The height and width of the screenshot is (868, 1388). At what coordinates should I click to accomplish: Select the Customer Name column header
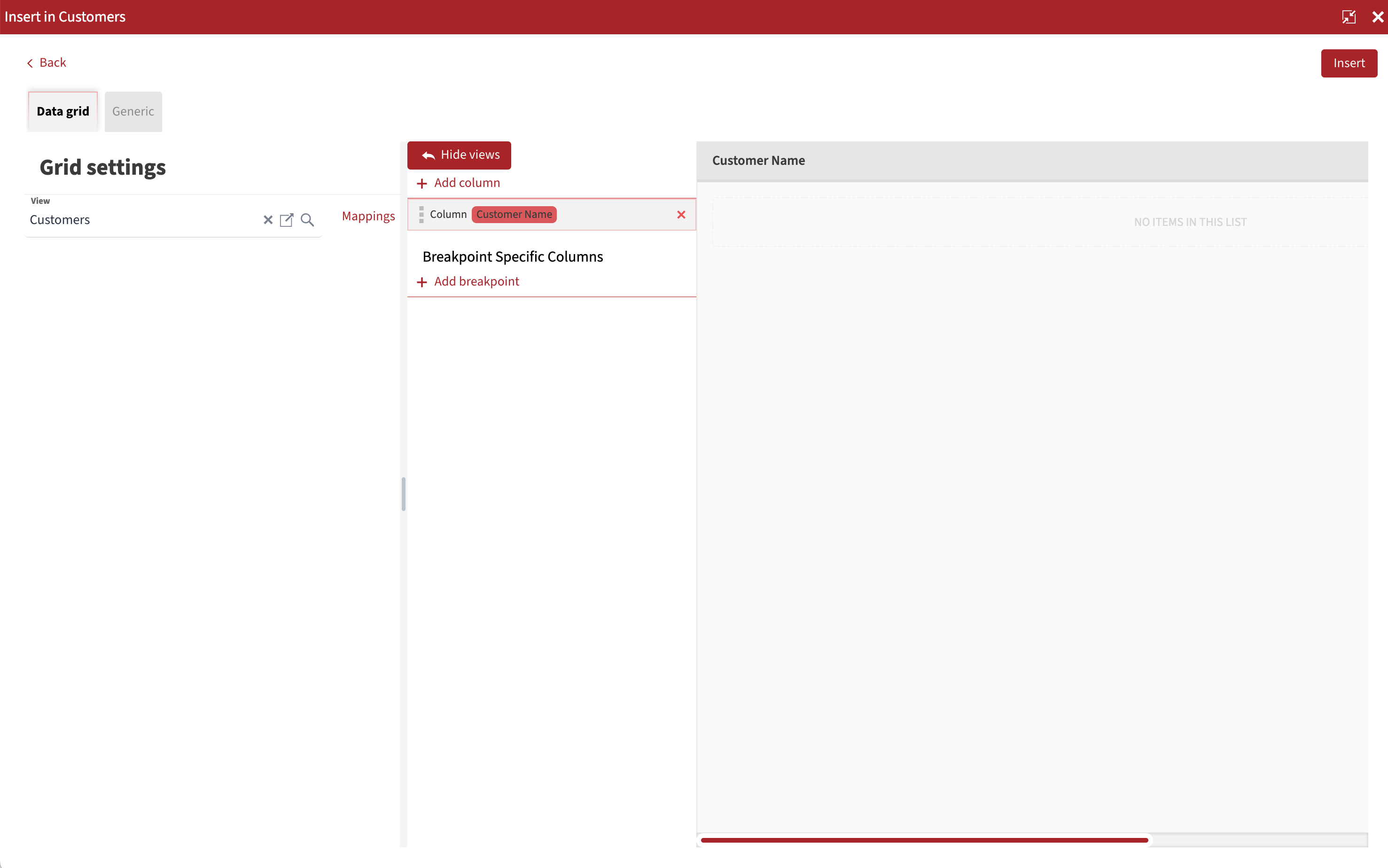pos(758,161)
